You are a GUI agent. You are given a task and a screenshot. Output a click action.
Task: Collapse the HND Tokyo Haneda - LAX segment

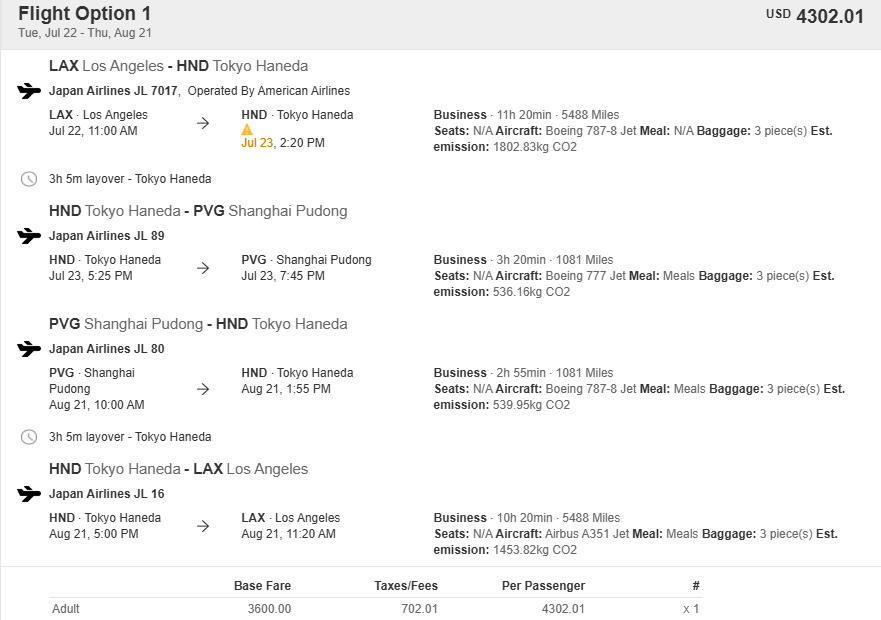click(180, 468)
